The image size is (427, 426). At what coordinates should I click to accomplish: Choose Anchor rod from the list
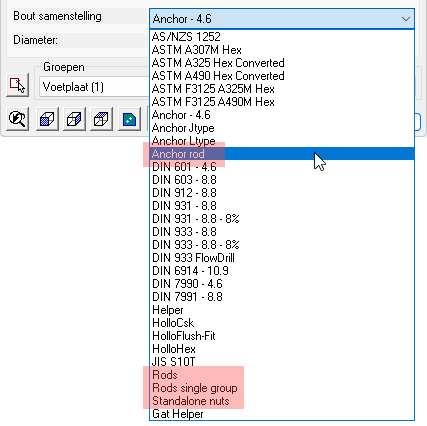[x=282, y=154]
